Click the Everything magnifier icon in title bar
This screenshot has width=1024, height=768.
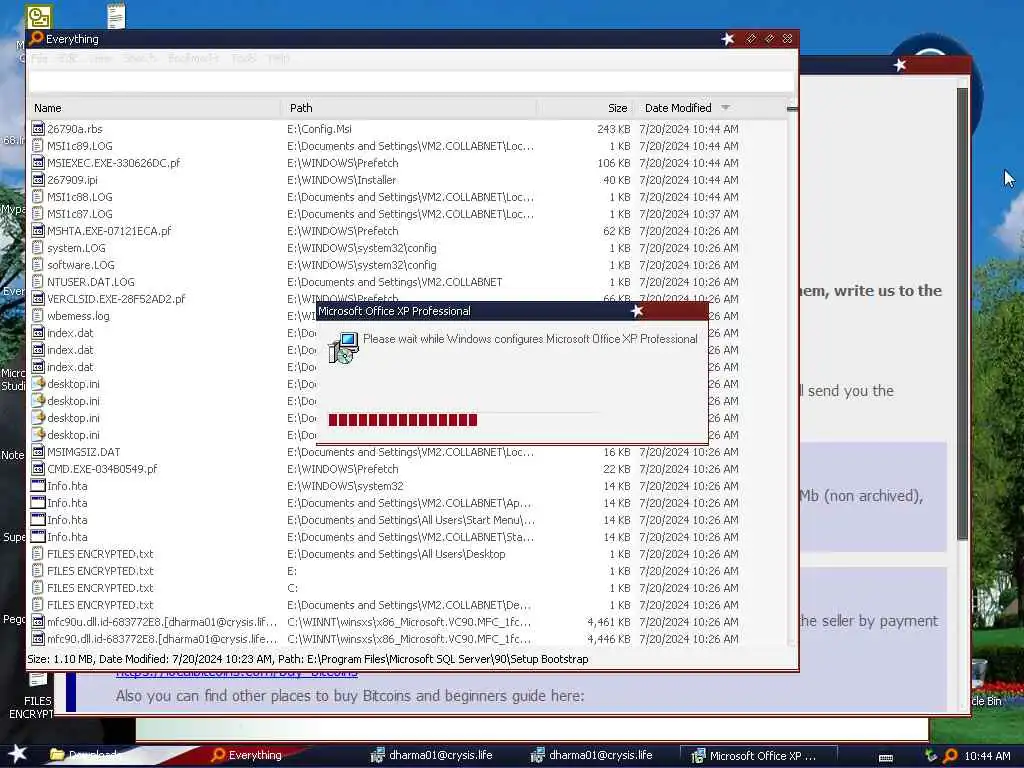(37, 39)
